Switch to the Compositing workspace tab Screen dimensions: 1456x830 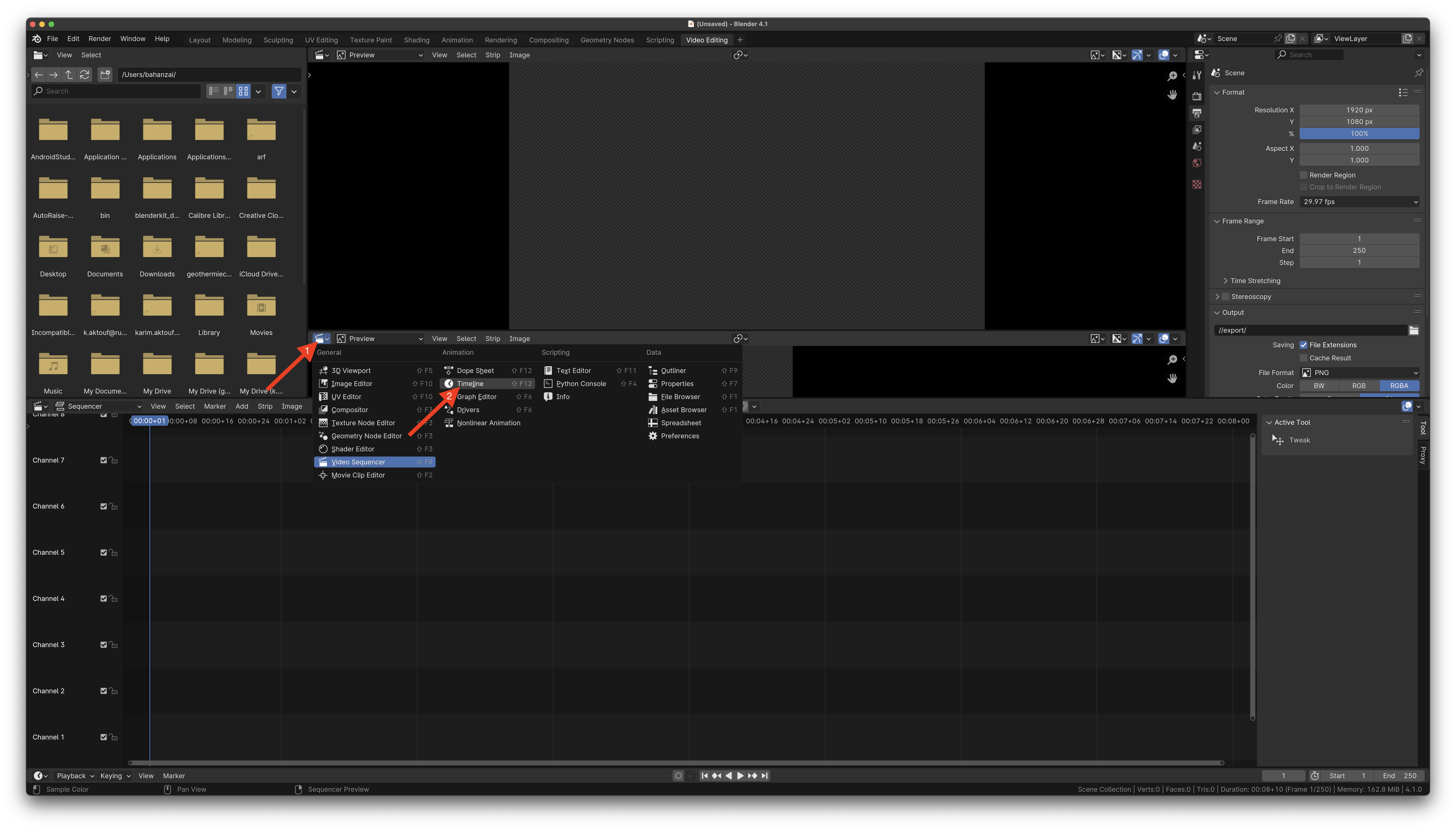(548, 40)
